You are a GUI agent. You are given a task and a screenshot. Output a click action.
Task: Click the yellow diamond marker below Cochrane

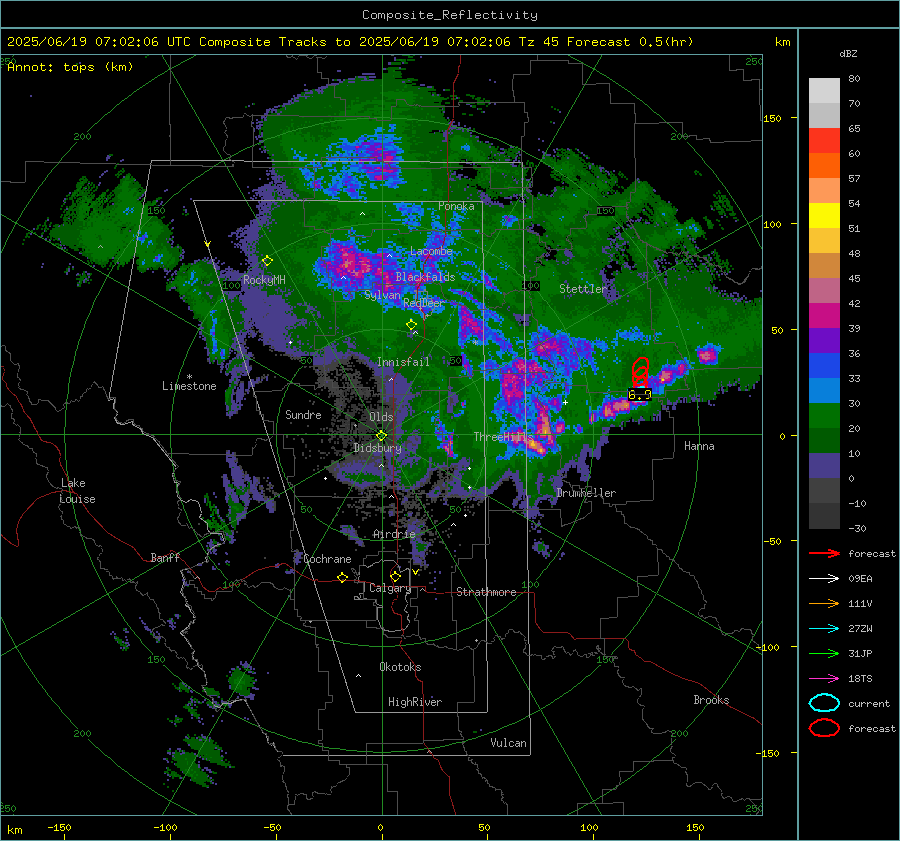click(x=342, y=577)
